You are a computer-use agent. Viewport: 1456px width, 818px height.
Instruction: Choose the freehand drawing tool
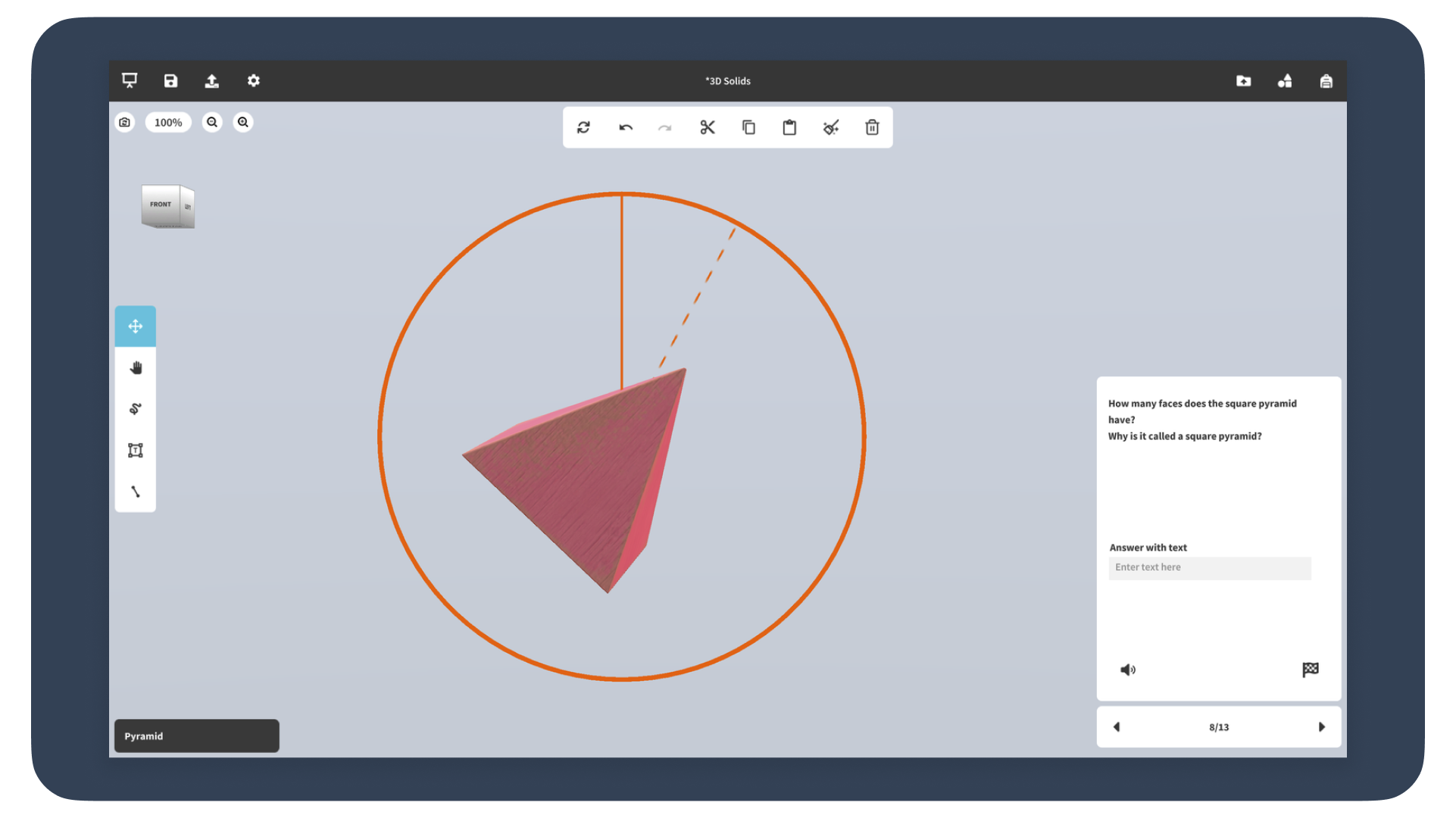pos(136,408)
